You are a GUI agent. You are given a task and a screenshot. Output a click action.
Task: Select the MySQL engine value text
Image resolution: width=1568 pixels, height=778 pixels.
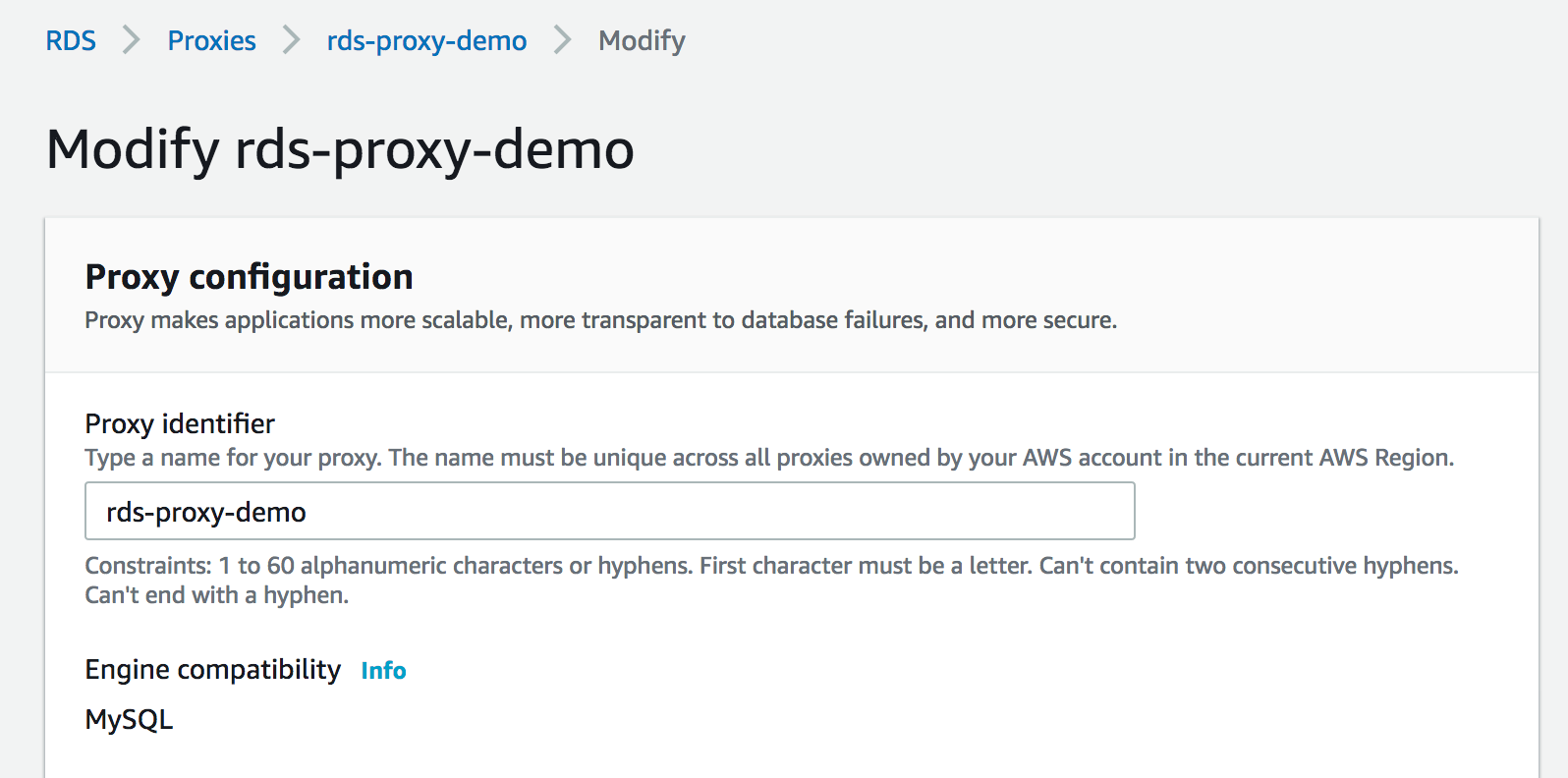[x=129, y=719]
